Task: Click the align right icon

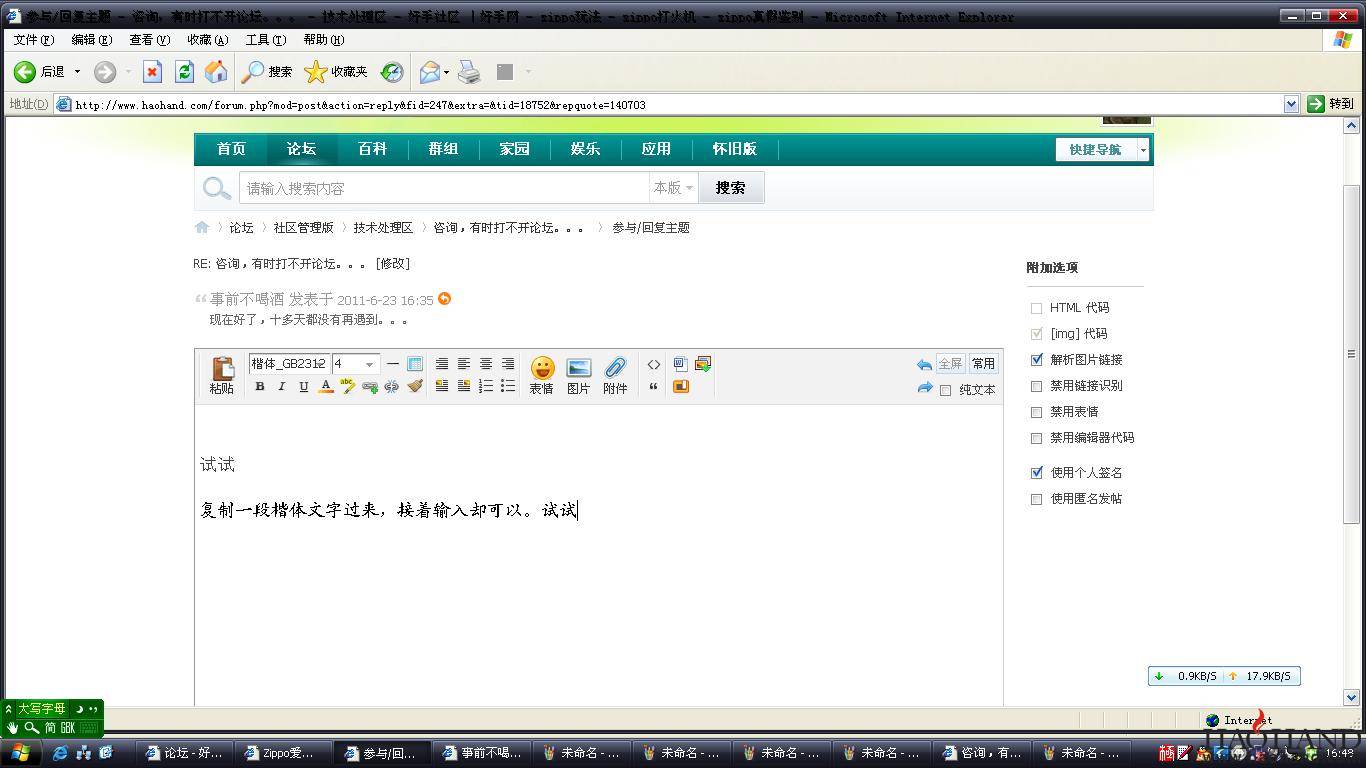Action: pos(508,364)
